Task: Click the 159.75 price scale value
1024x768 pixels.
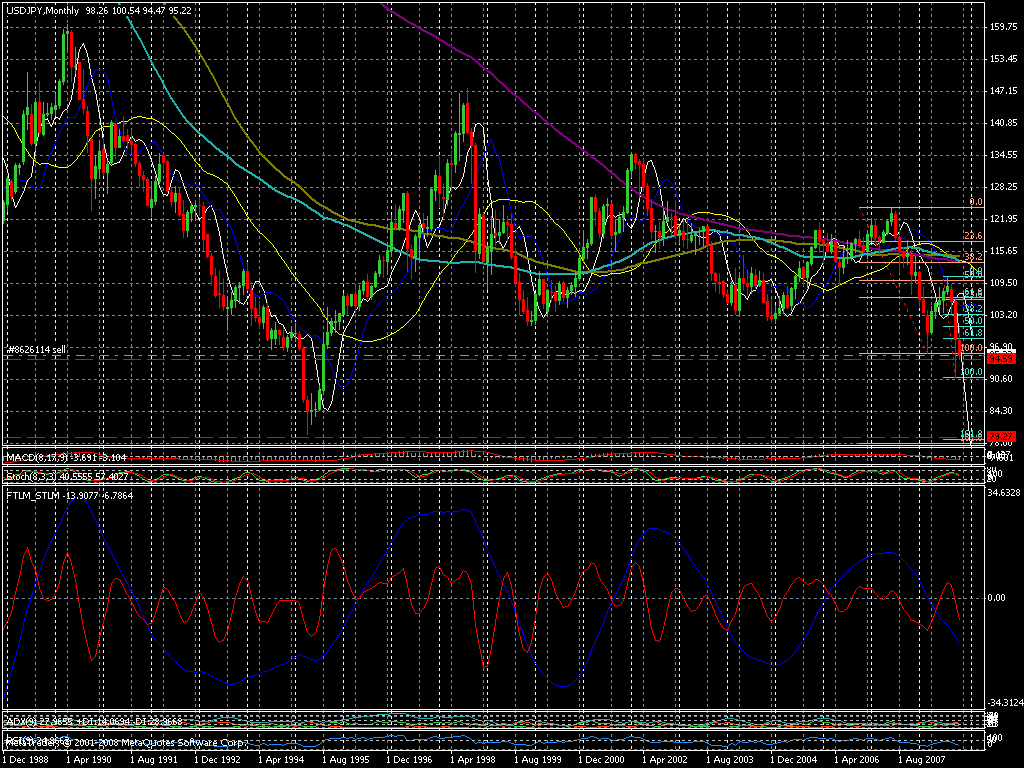Action: pyautogui.click(x=1004, y=27)
